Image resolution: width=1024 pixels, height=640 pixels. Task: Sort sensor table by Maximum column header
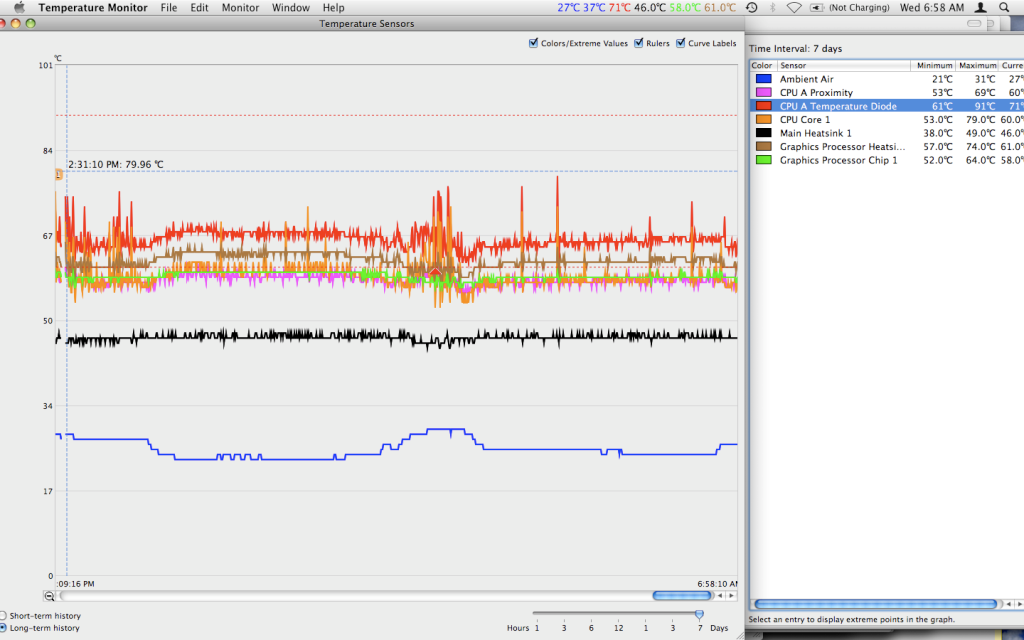pyautogui.click(x=977, y=65)
